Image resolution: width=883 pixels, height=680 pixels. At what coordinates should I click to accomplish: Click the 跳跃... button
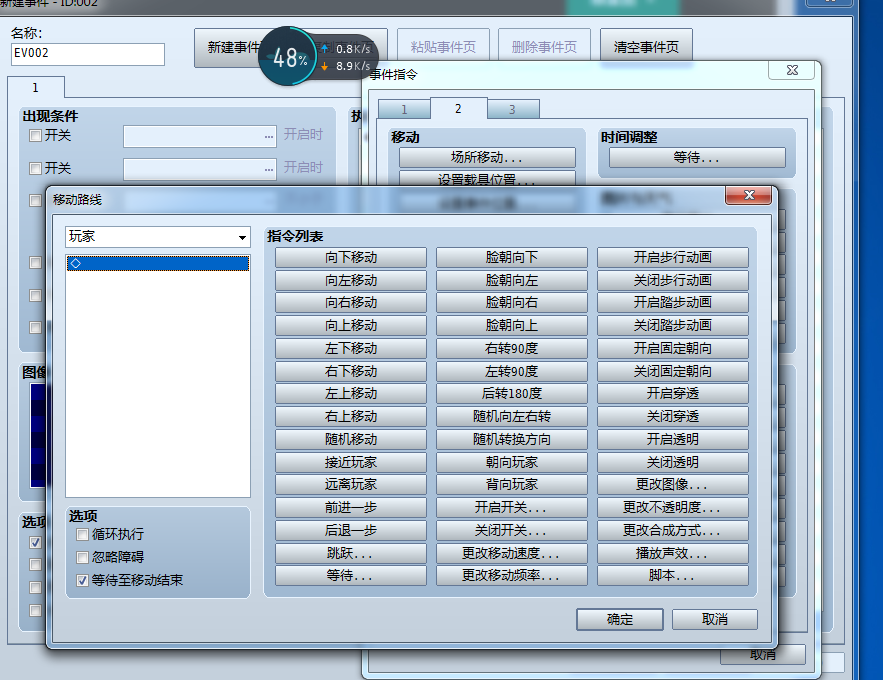pyautogui.click(x=351, y=553)
